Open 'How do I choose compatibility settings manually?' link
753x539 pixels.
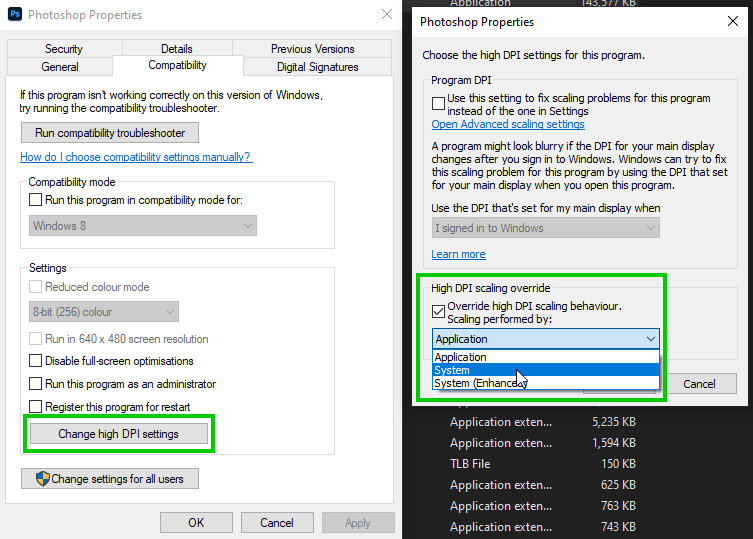tap(135, 157)
